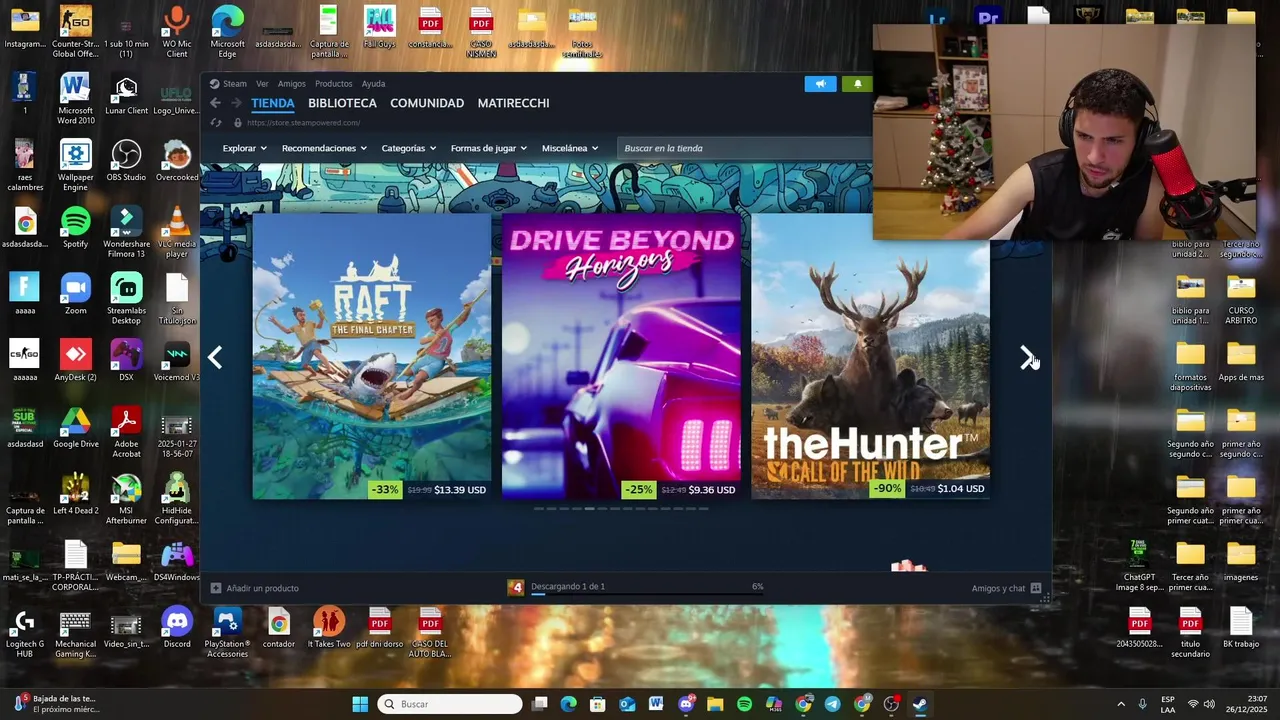Click Añadir un producto link

(262, 588)
